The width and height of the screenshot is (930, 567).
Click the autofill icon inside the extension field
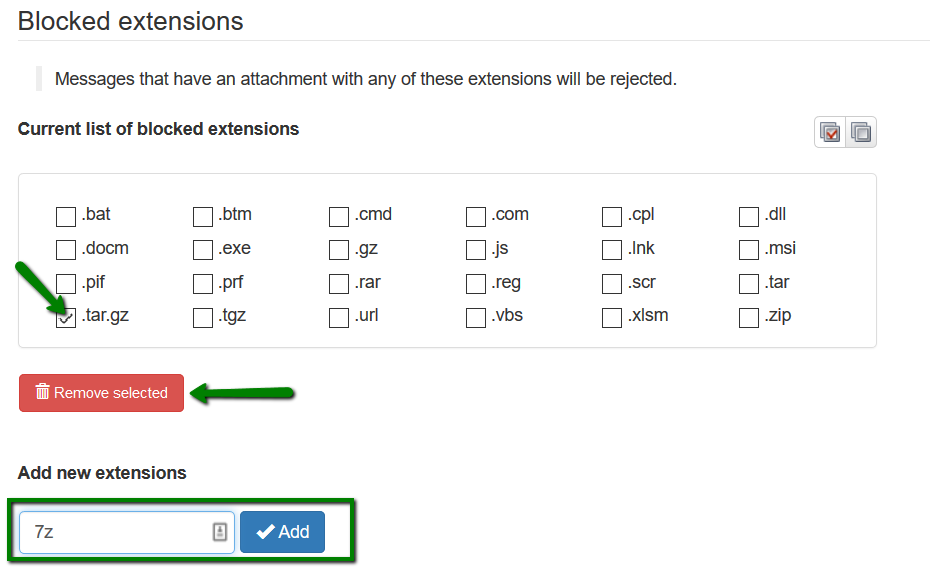tap(219, 531)
